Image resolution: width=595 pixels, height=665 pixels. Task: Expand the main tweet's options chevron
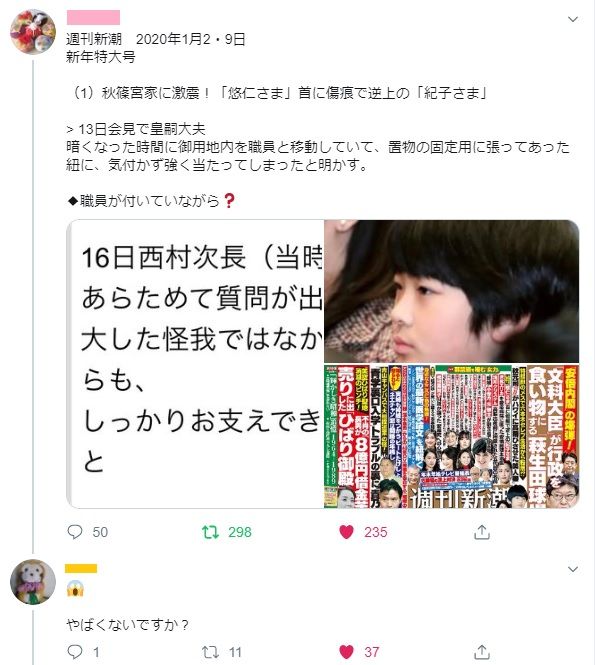coord(573,19)
